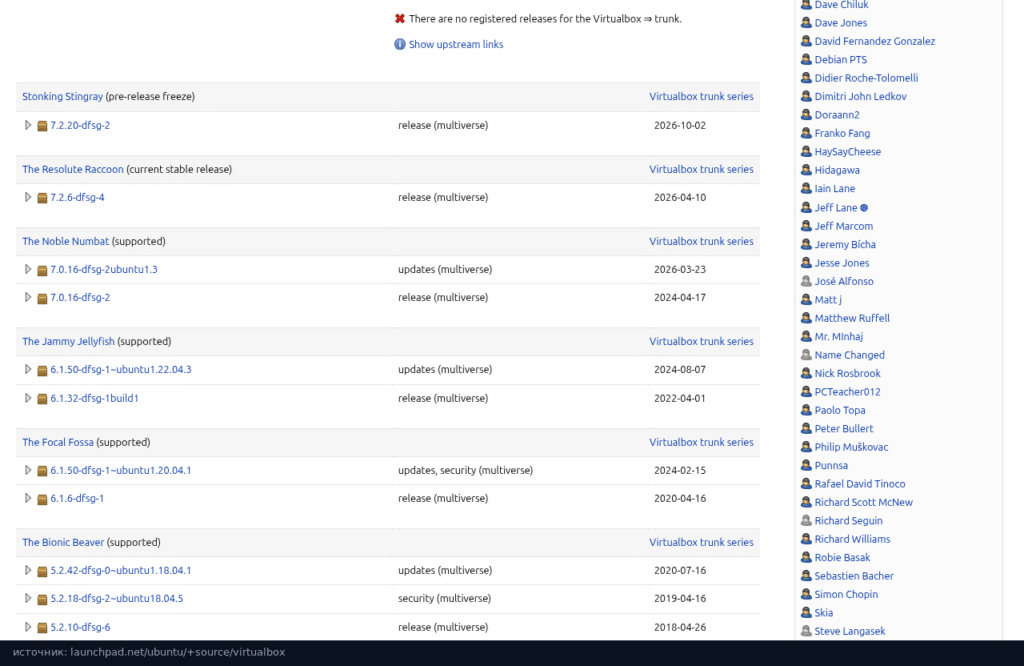The height and width of the screenshot is (666, 1024).
Task: Click the package icon beside 5.2.10-dfsg-6
Action: (x=42, y=628)
